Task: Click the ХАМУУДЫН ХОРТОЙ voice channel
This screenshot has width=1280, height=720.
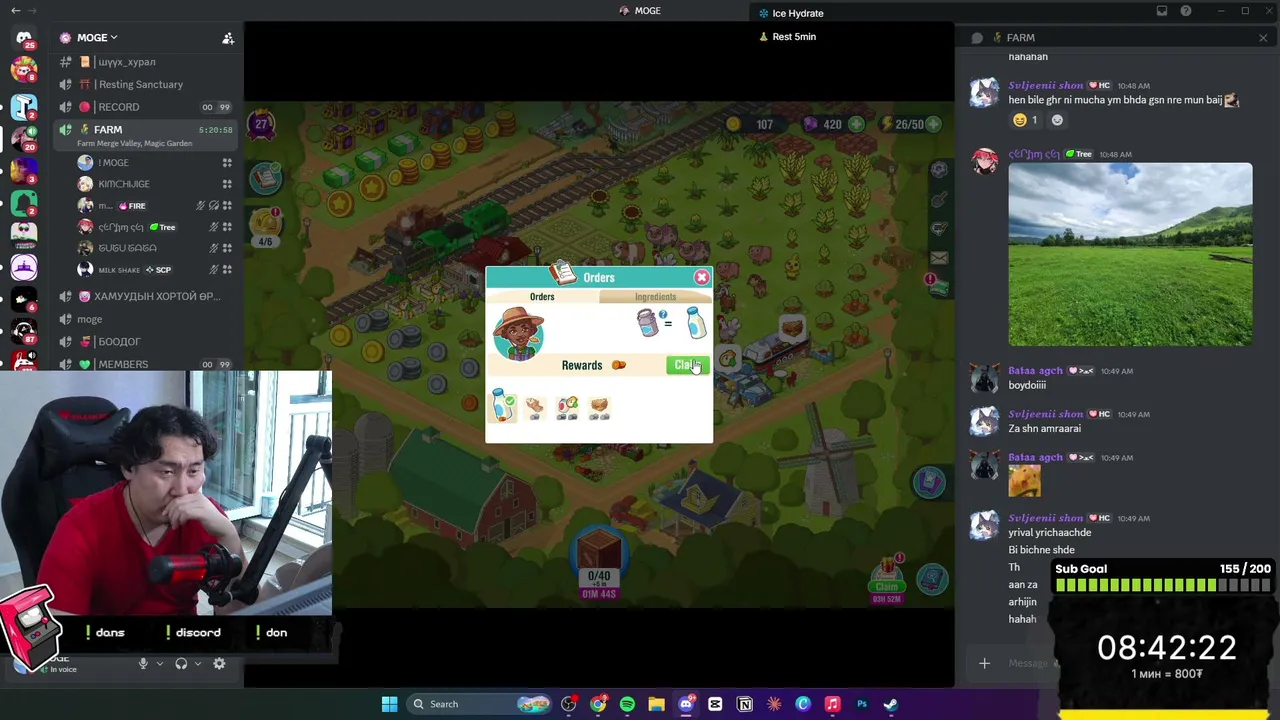Action: (145, 296)
